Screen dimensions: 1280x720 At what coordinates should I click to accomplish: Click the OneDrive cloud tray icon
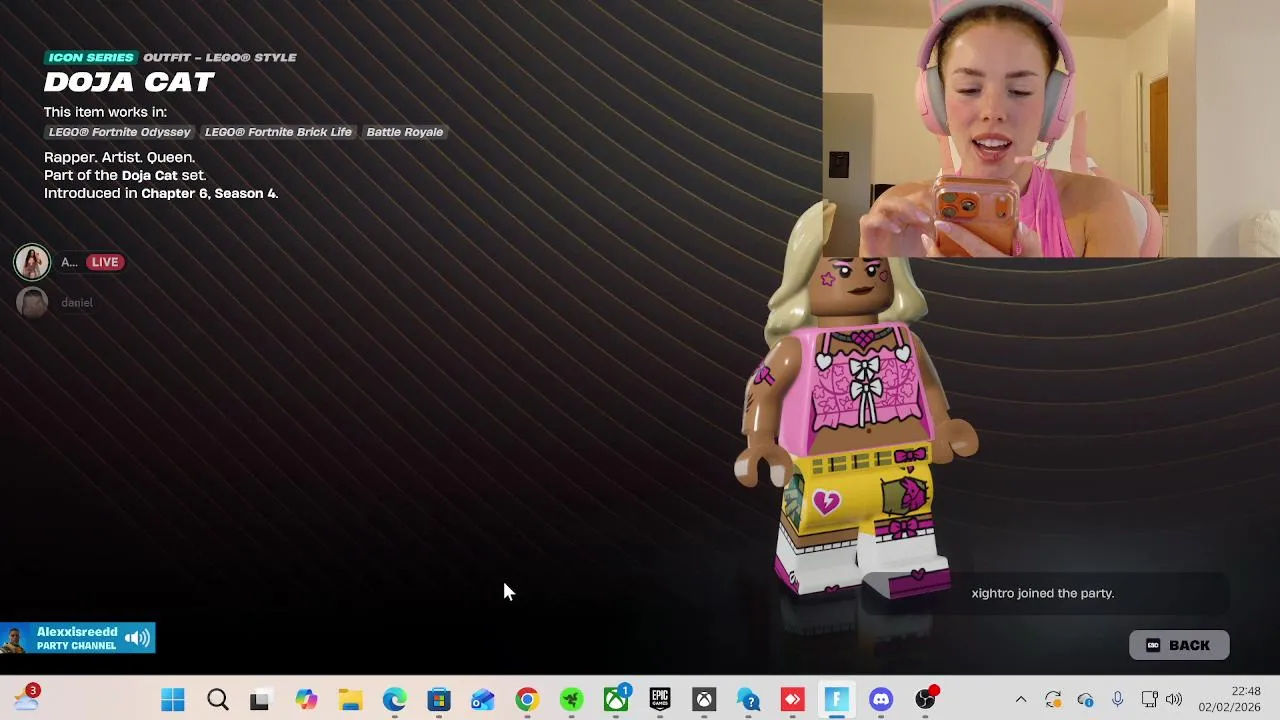coord(1085,700)
